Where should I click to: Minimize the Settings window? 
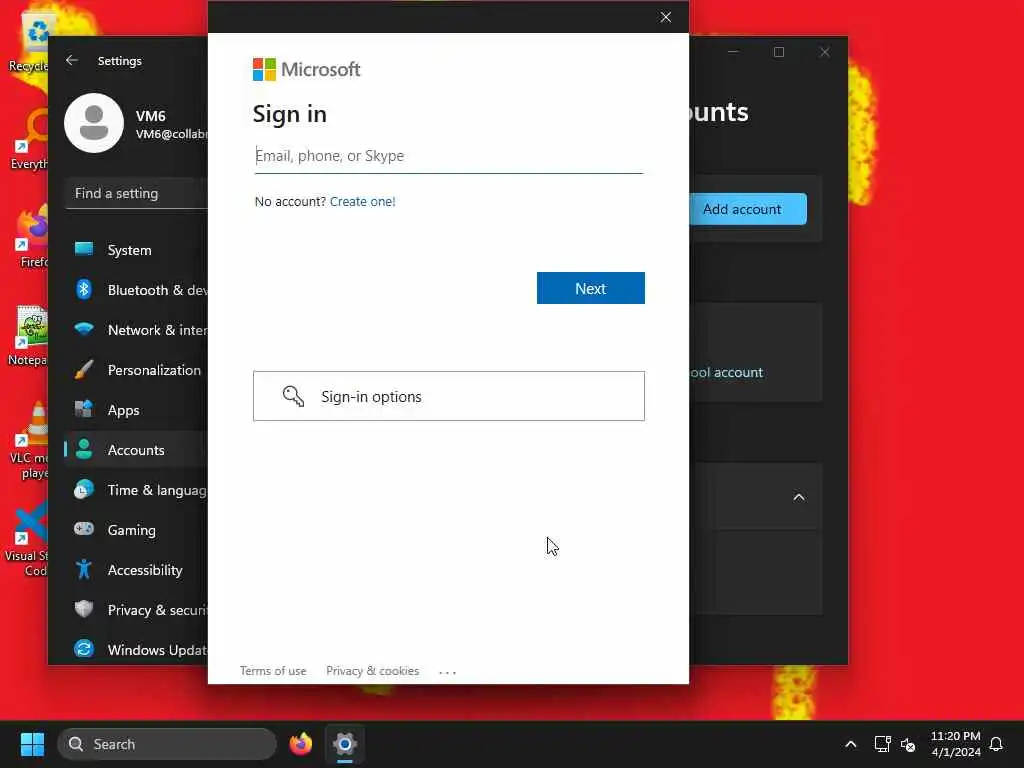pyautogui.click(x=733, y=52)
